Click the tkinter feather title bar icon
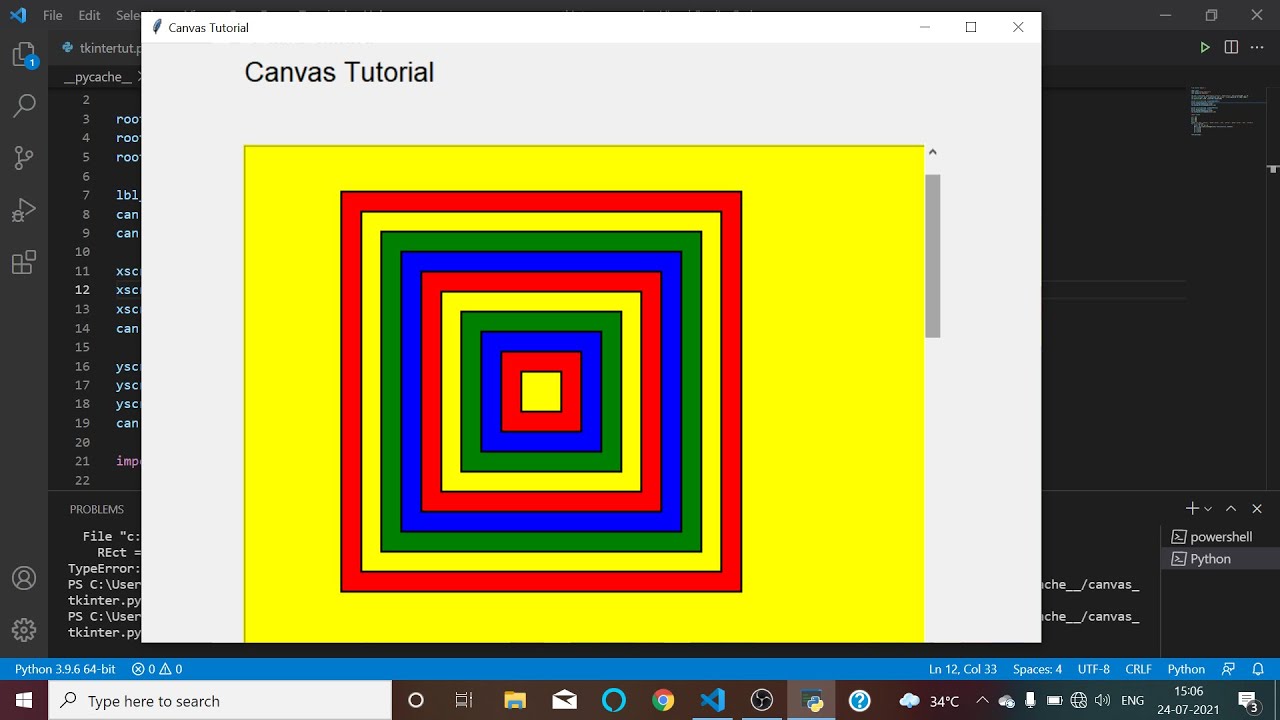The image size is (1280, 720). [x=157, y=27]
